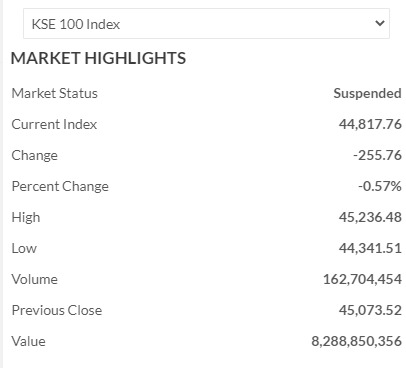Click the Previous Close label

pyautogui.click(x=57, y=310)
